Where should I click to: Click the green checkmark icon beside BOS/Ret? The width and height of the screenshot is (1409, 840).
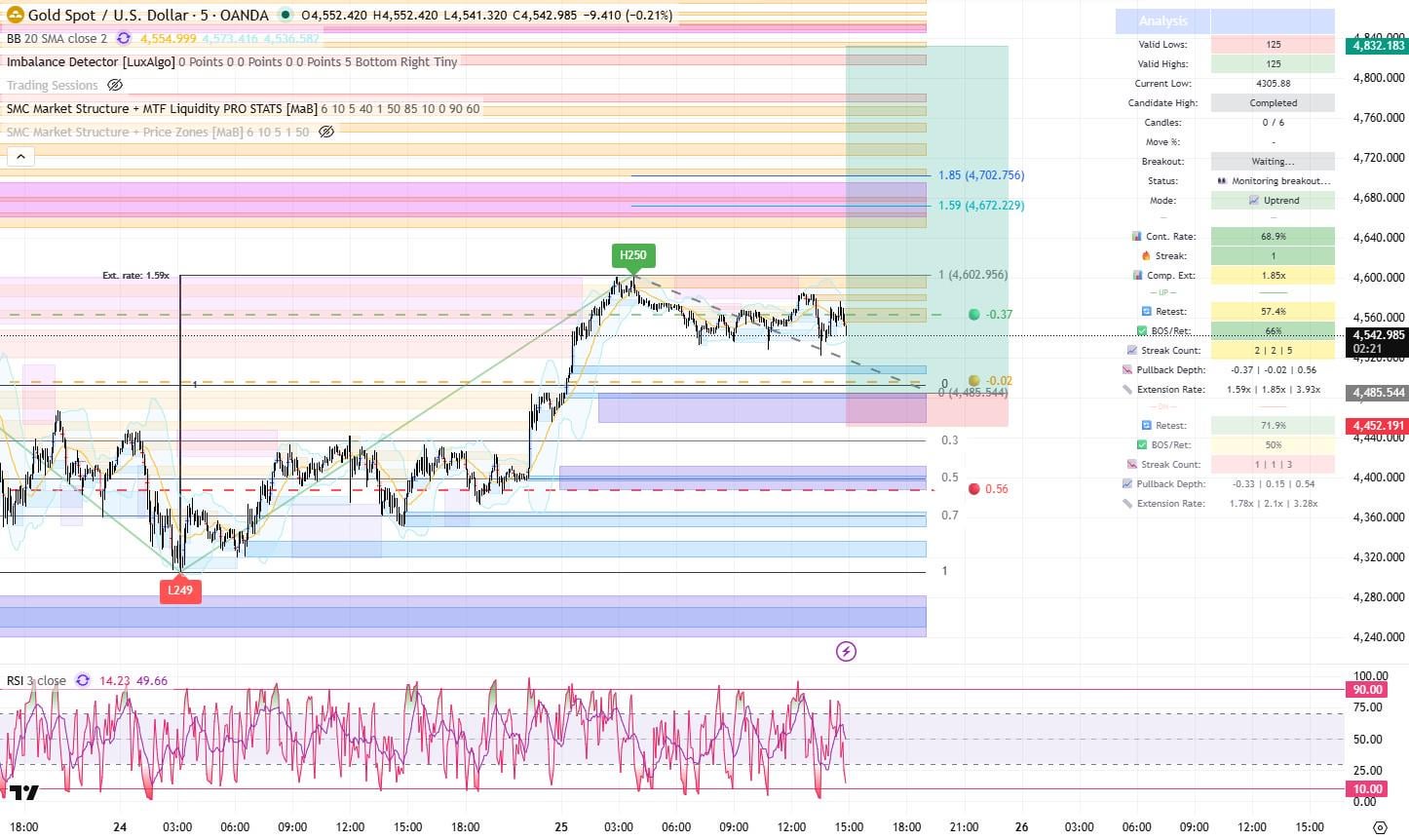click(x=1140, y=330)
